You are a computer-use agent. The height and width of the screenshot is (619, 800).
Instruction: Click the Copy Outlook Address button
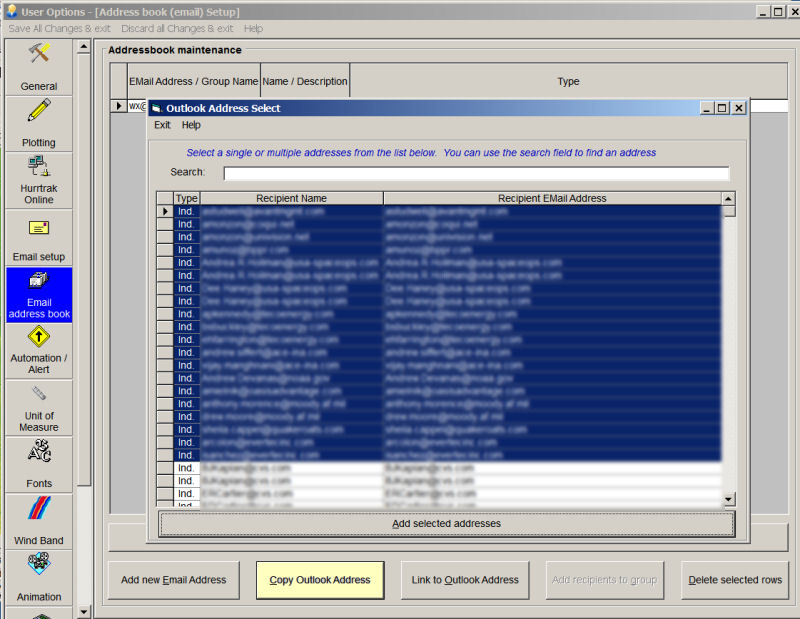[320, 580]
